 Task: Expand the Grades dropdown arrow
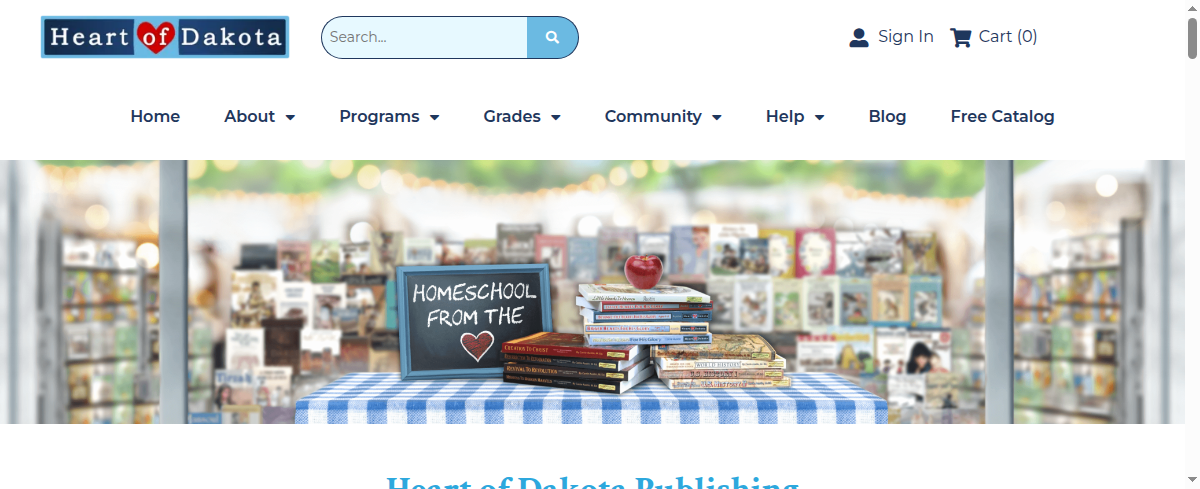click(556, 118)
